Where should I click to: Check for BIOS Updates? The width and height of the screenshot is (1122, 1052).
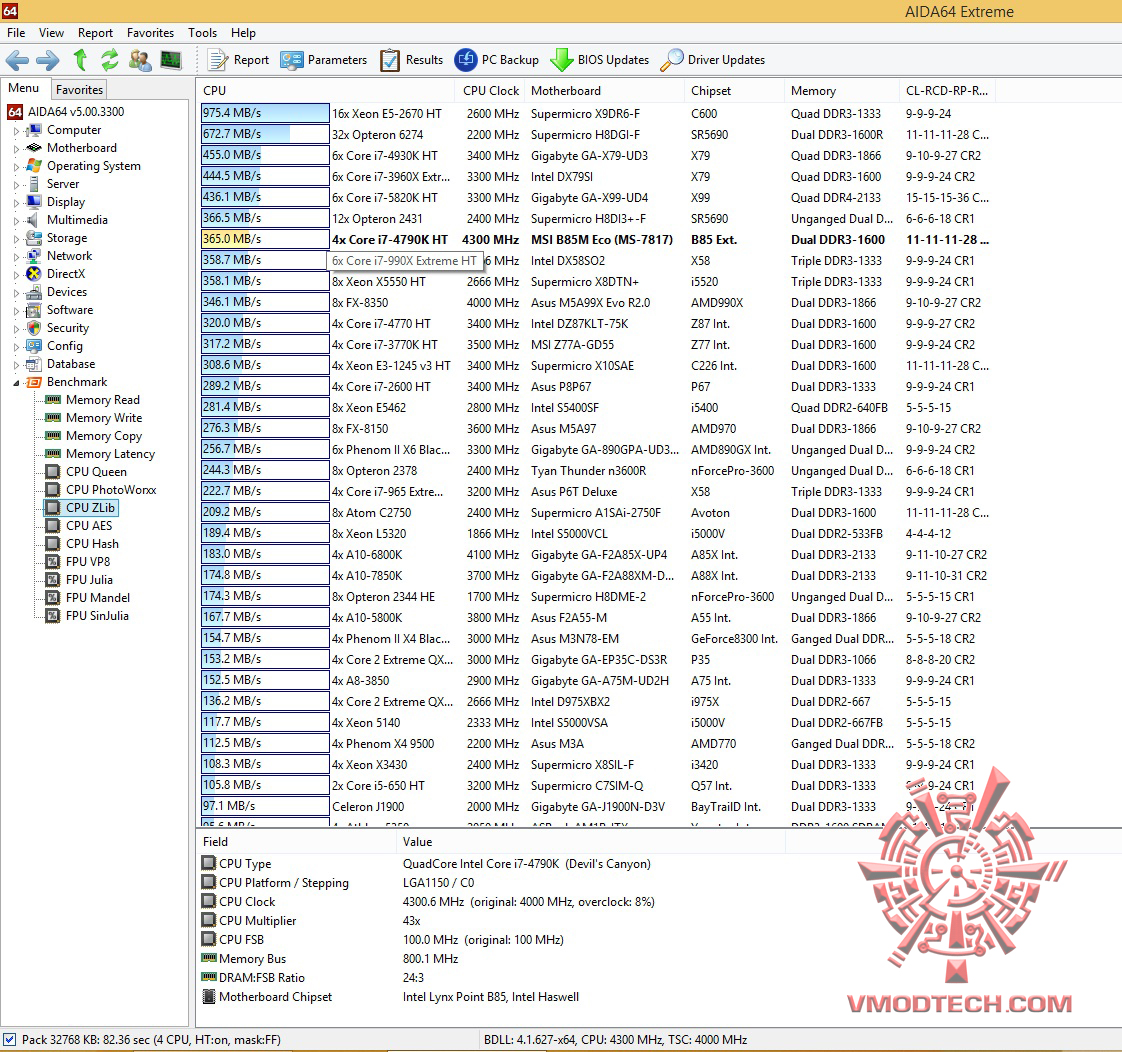[600, 60]
